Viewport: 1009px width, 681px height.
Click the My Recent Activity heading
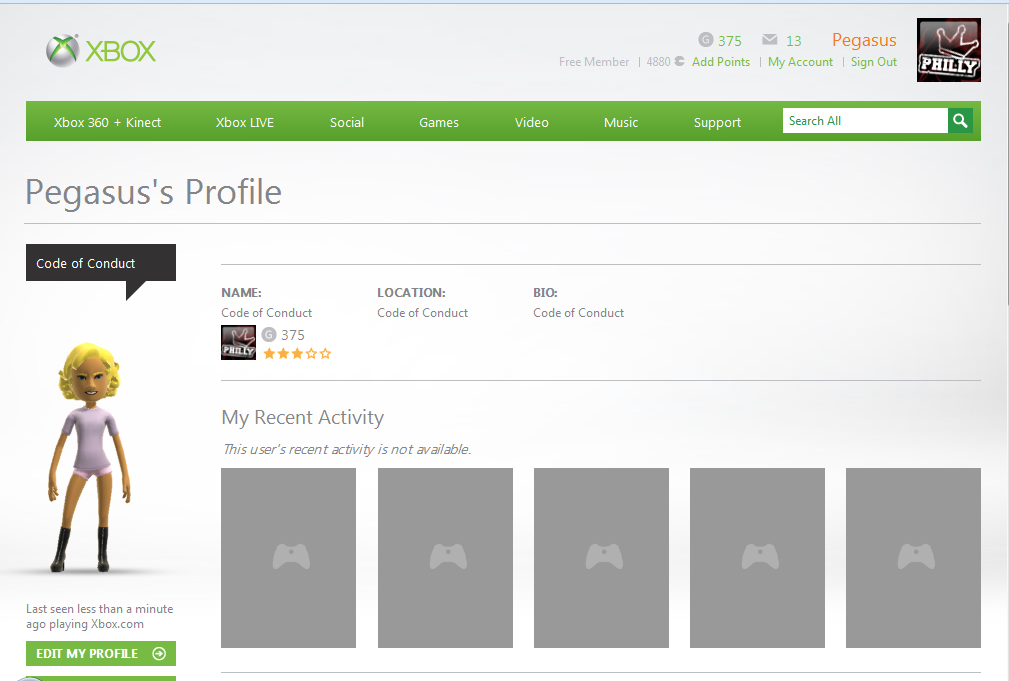point(302,418)
